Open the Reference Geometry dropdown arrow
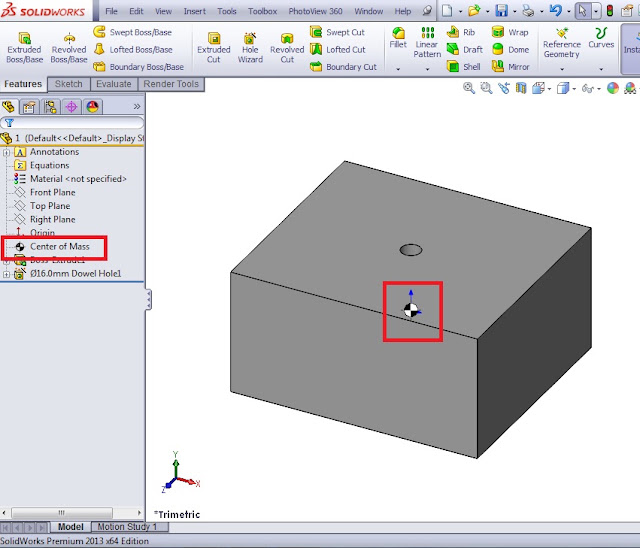This screenshot has height=548, width=640. pyautogui.click(x=562, y=69)
